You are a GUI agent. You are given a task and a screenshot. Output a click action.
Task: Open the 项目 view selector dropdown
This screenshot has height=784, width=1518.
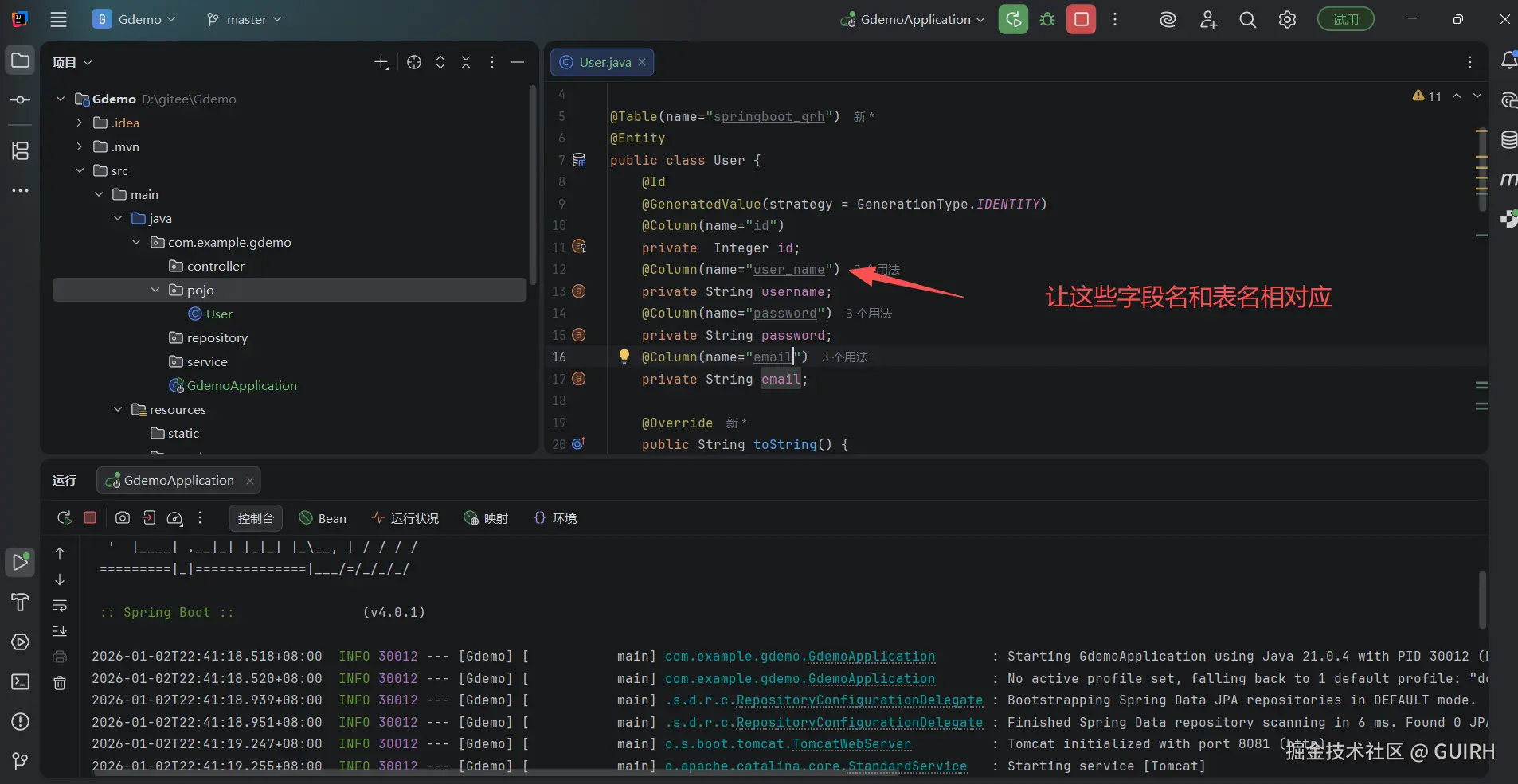[x=72, y=62]
